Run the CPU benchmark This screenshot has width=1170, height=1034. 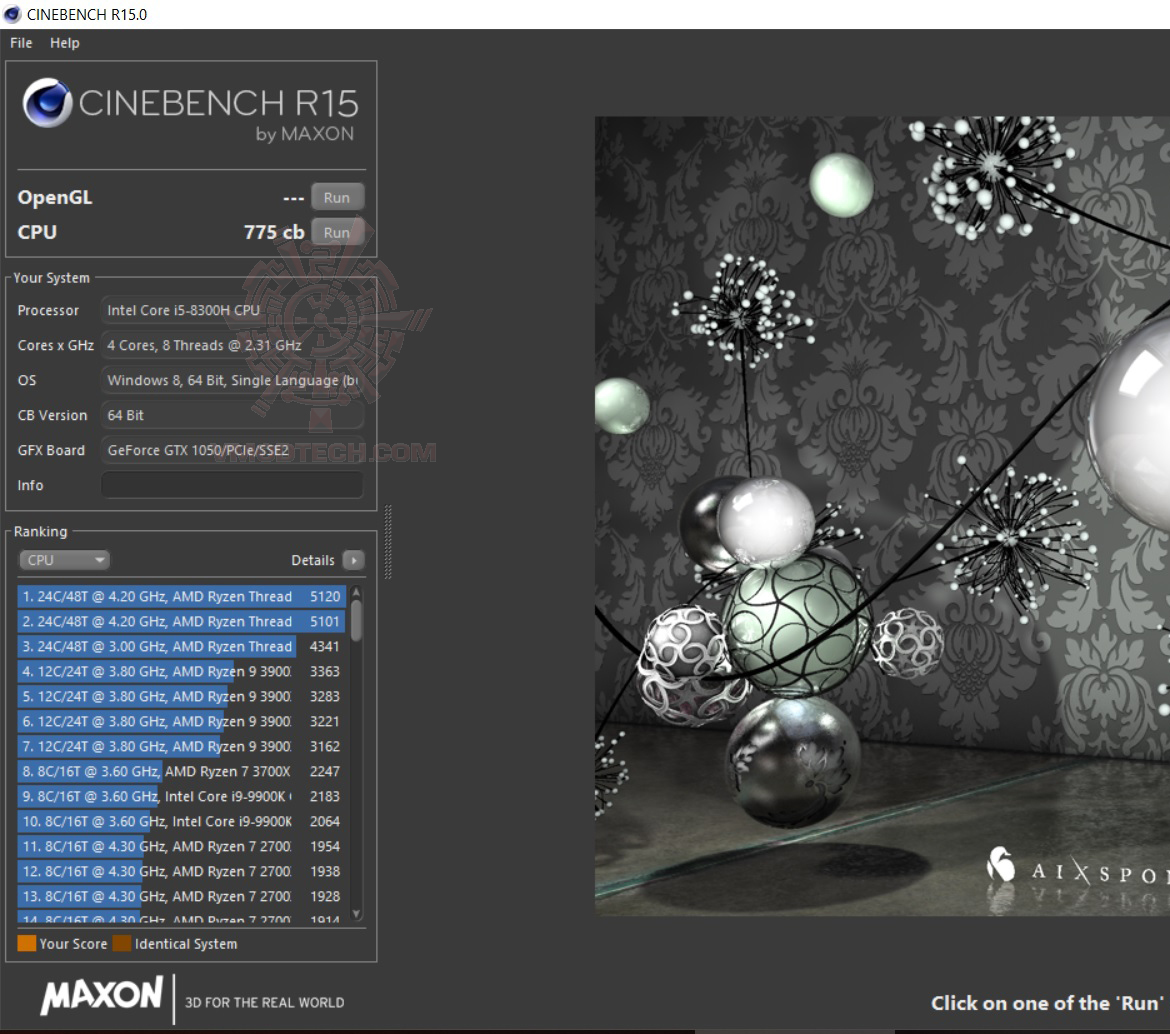337,233
